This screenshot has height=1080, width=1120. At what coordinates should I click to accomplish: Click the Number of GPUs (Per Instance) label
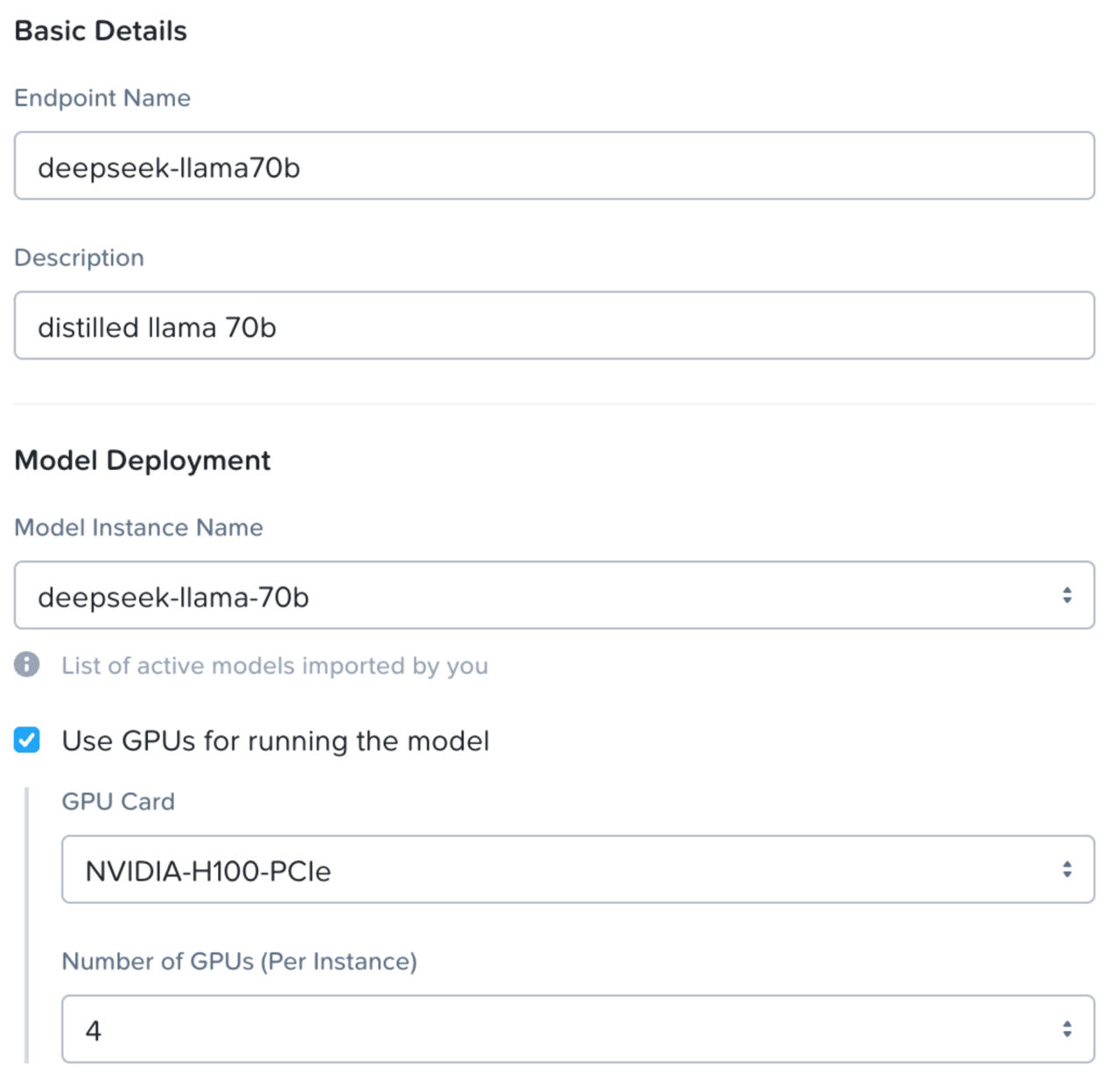tap(239, 961)
